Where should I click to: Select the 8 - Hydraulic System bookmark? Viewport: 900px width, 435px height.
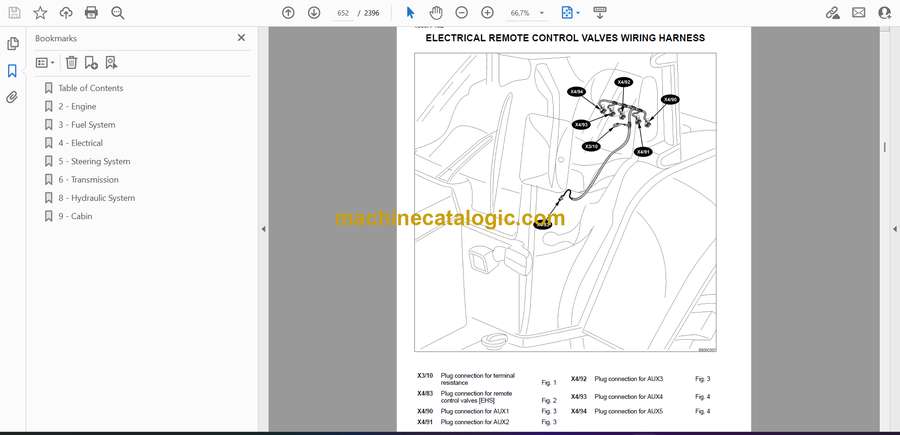96,198
